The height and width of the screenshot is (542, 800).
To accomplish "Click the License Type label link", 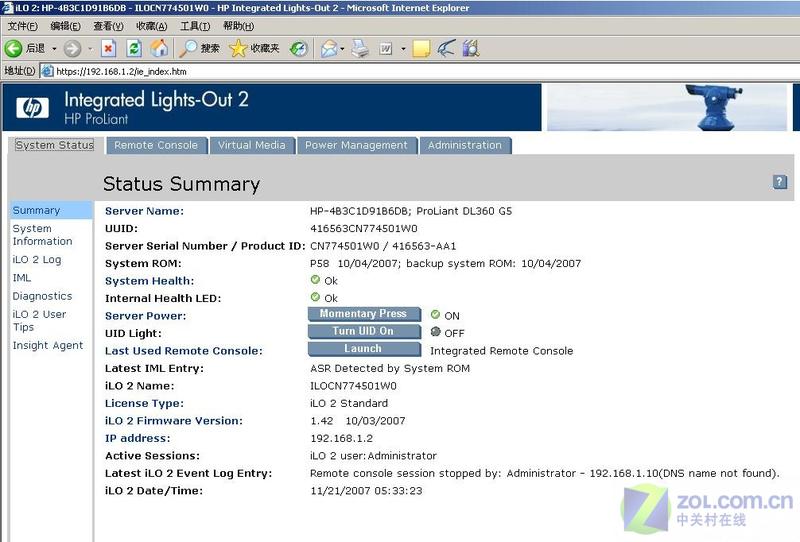I will click(144, 403).
